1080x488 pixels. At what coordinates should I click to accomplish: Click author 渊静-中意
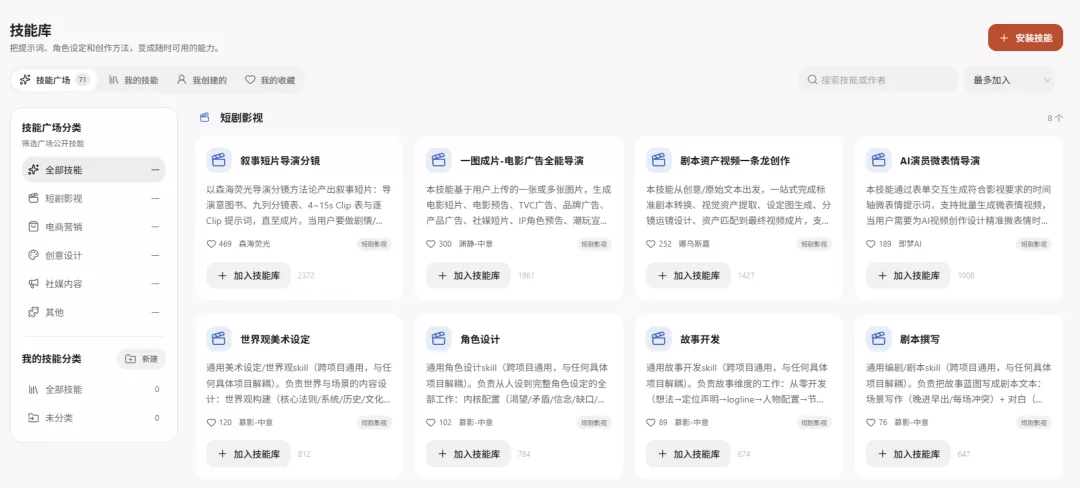(x=475, y=244)
